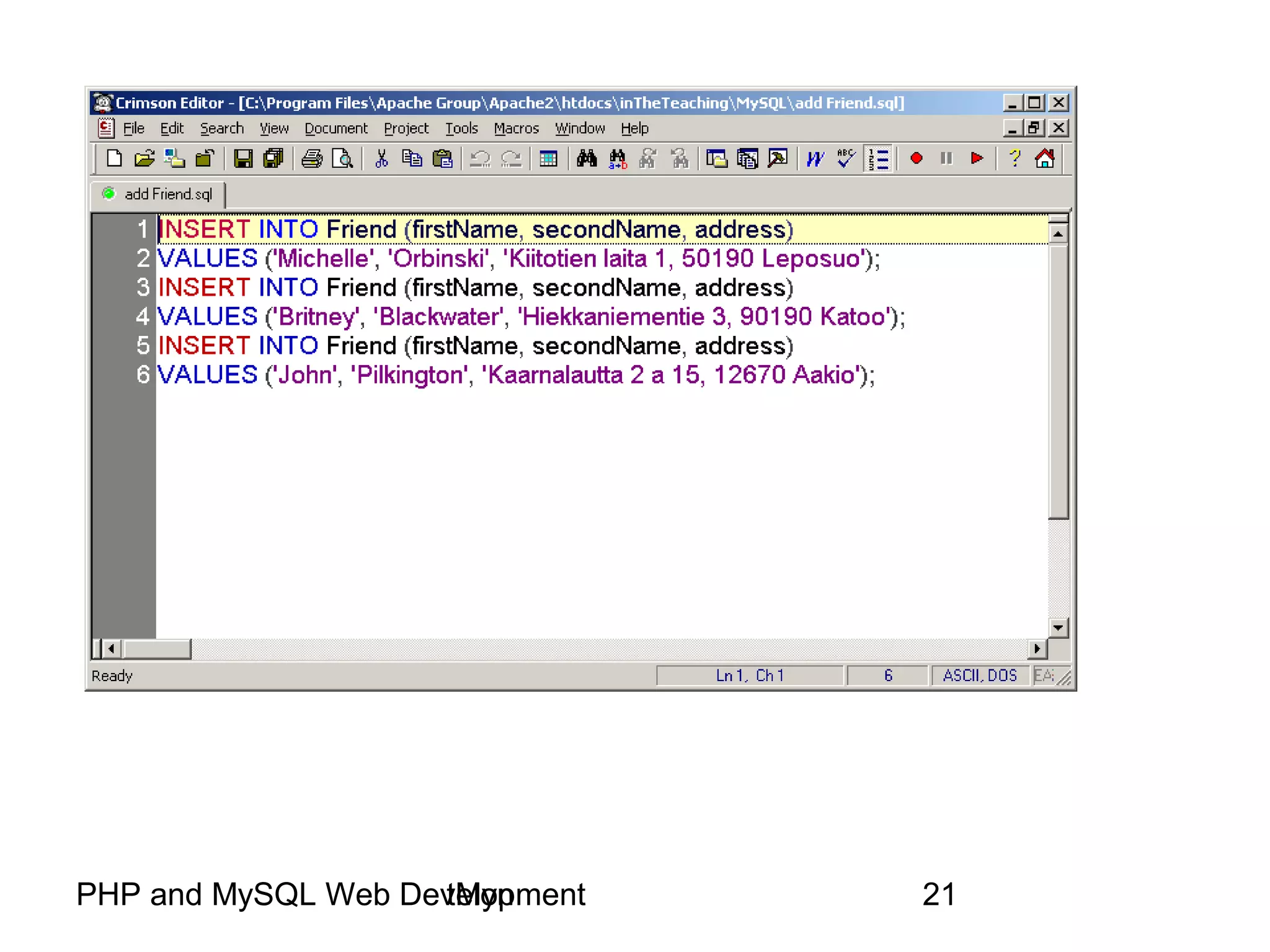Open the Tools menu
1270x952 pixels.
(461, 128)
